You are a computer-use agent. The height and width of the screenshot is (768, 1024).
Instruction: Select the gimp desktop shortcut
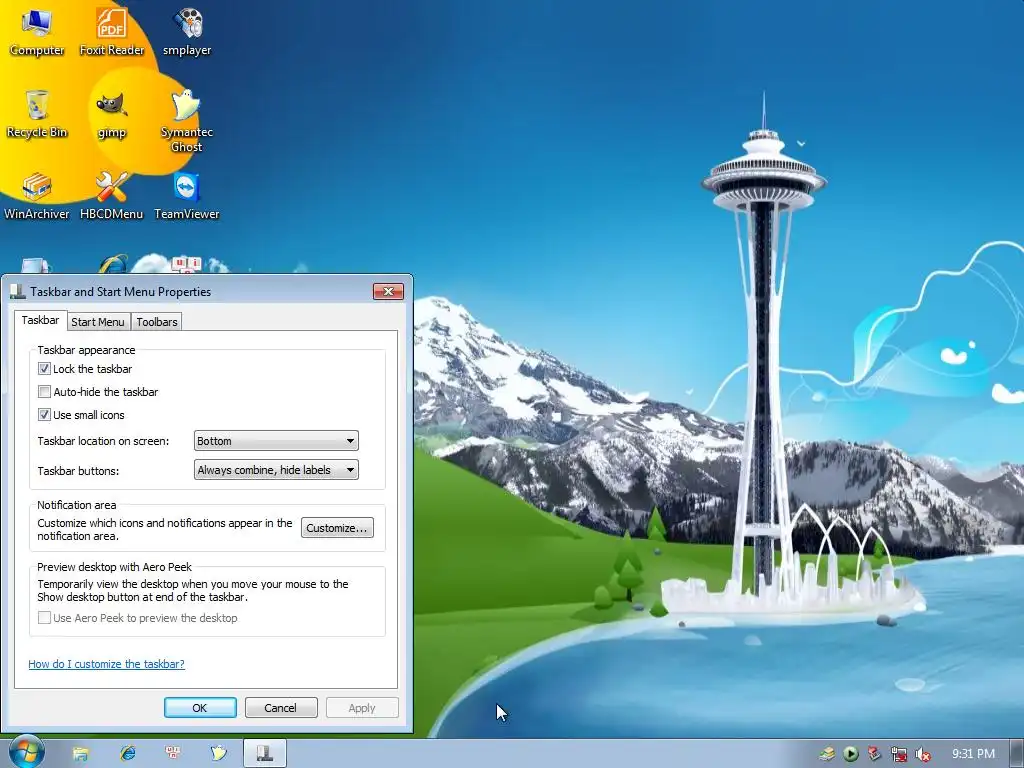pos(112,114)
